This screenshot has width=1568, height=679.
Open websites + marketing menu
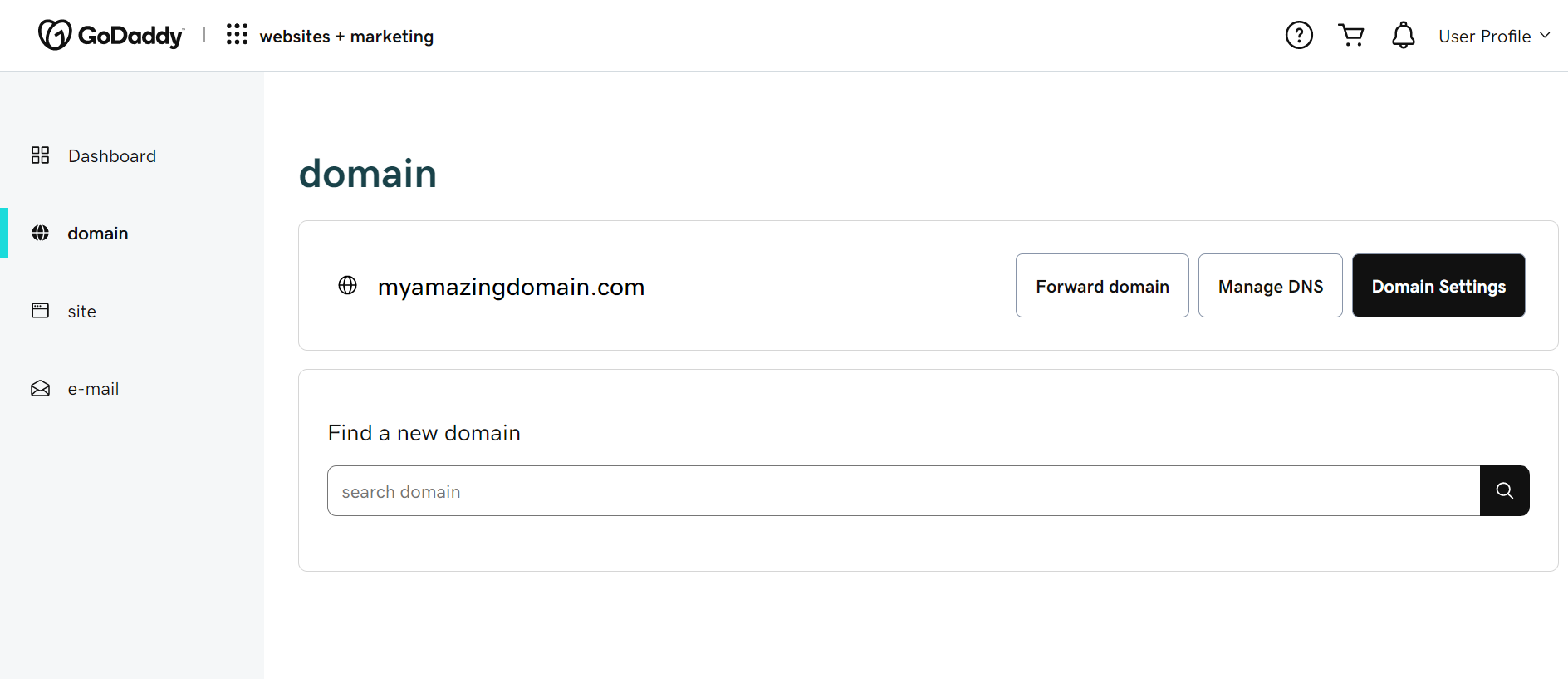pos(346,36)
